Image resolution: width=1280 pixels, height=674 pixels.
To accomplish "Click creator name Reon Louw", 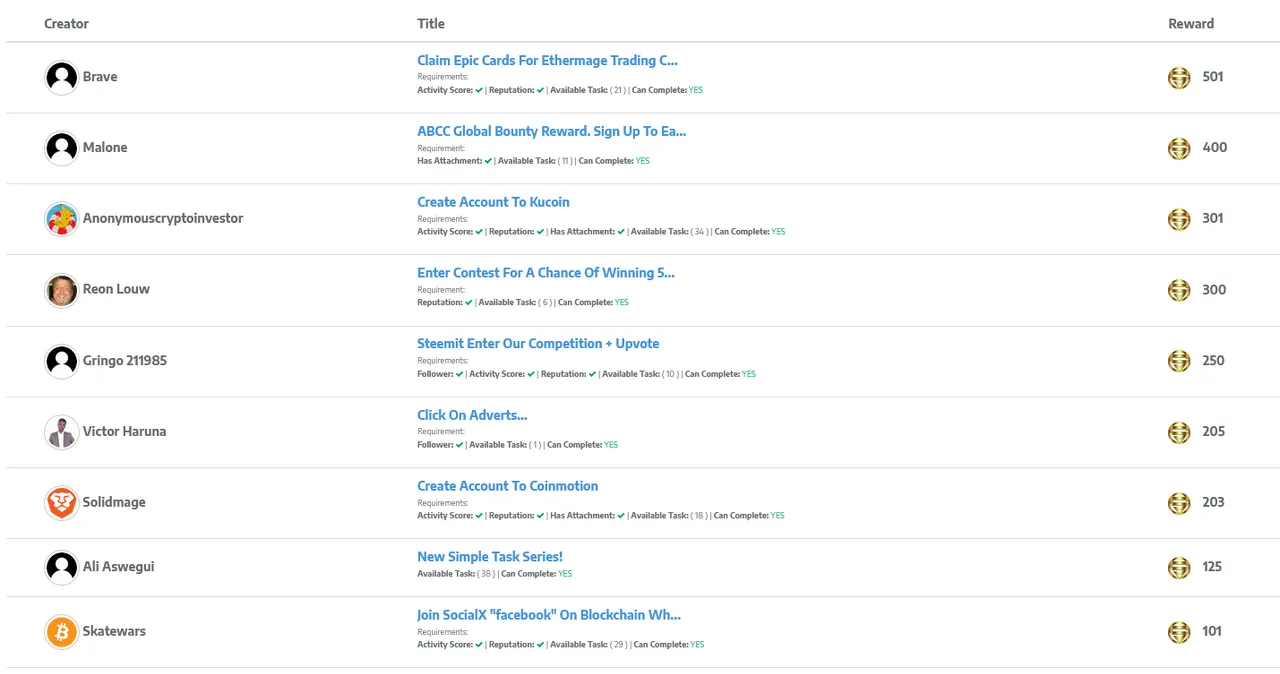I will [116, 290].
